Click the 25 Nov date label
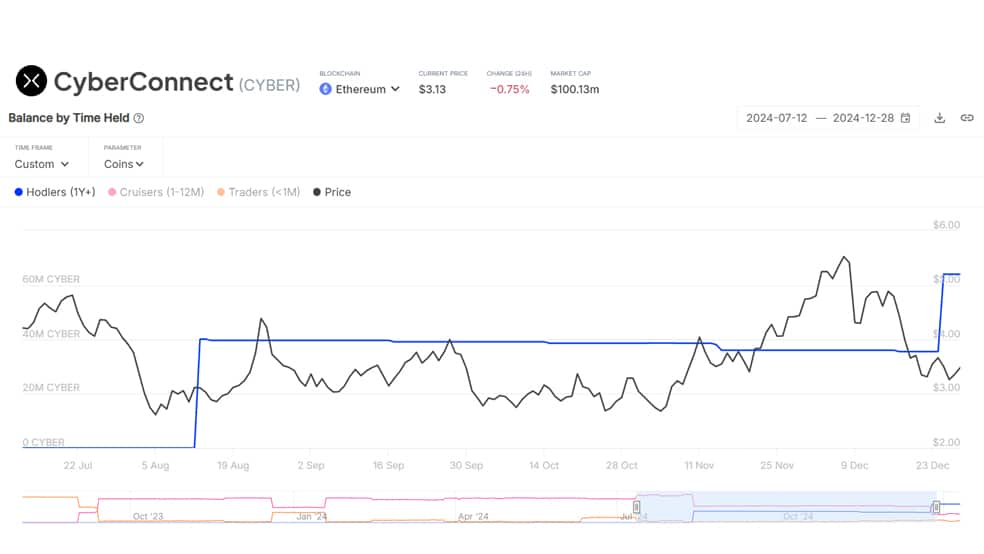Image resolution: width=984 pixels, height=554 pixels. [x=777, y=466]
